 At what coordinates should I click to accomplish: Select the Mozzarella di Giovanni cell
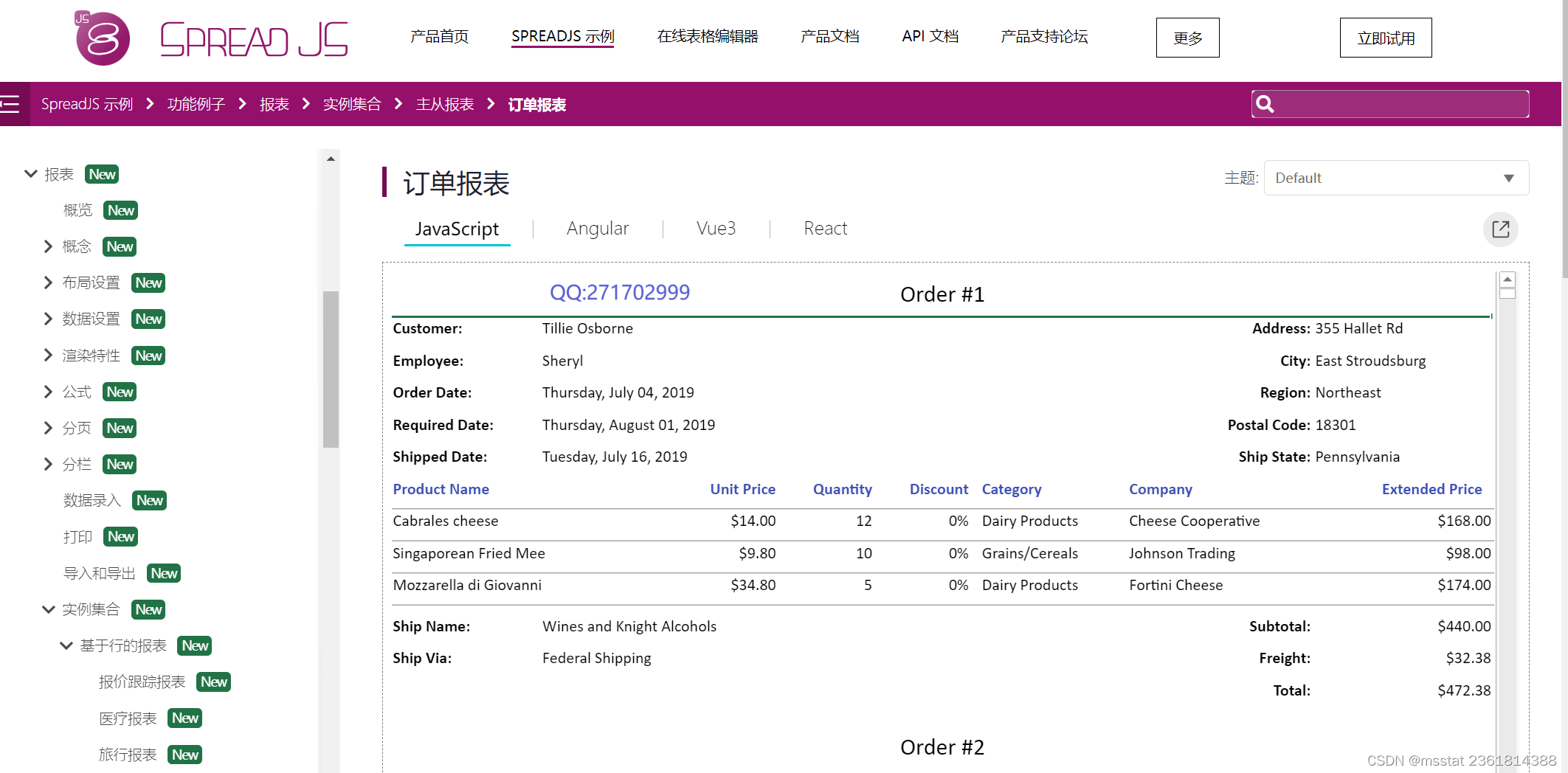click(467, 585)
